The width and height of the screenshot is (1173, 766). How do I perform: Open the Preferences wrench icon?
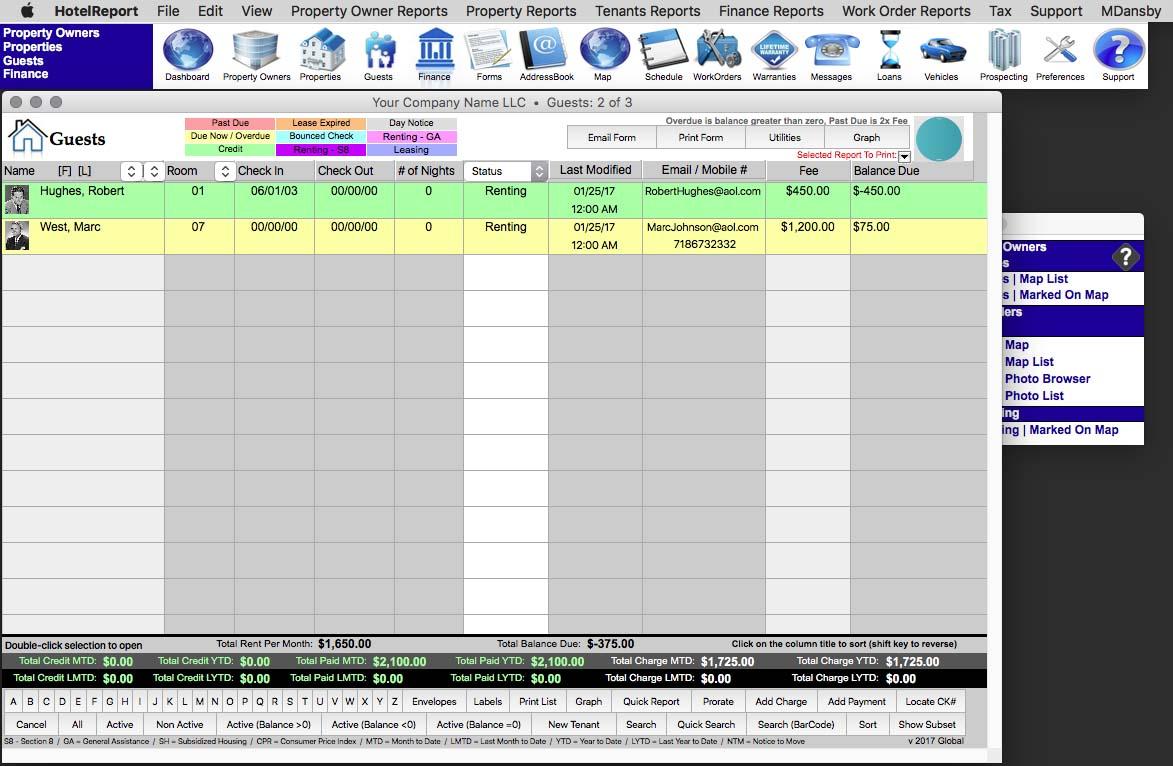[x=1060, y=49]
